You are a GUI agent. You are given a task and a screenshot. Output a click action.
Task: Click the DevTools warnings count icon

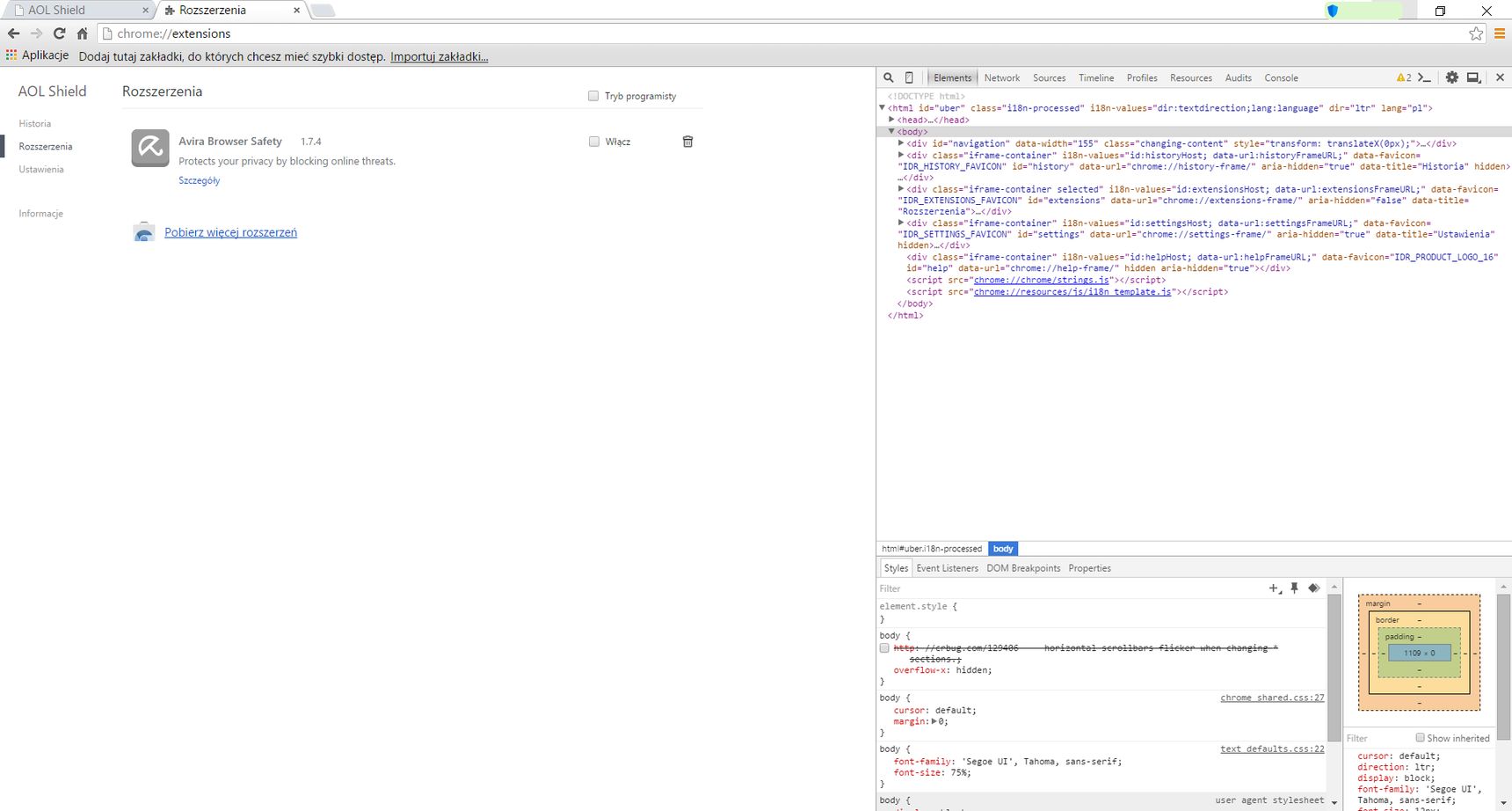[x=1404, y=77]
